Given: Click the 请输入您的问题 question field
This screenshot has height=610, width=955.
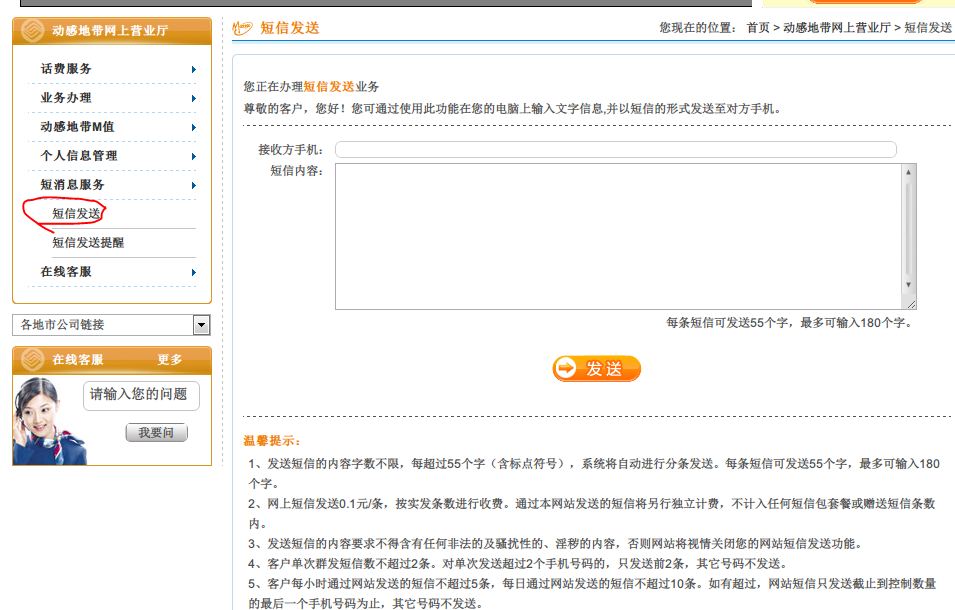Looking at the screenshot, I should click(x=140, y=395).
